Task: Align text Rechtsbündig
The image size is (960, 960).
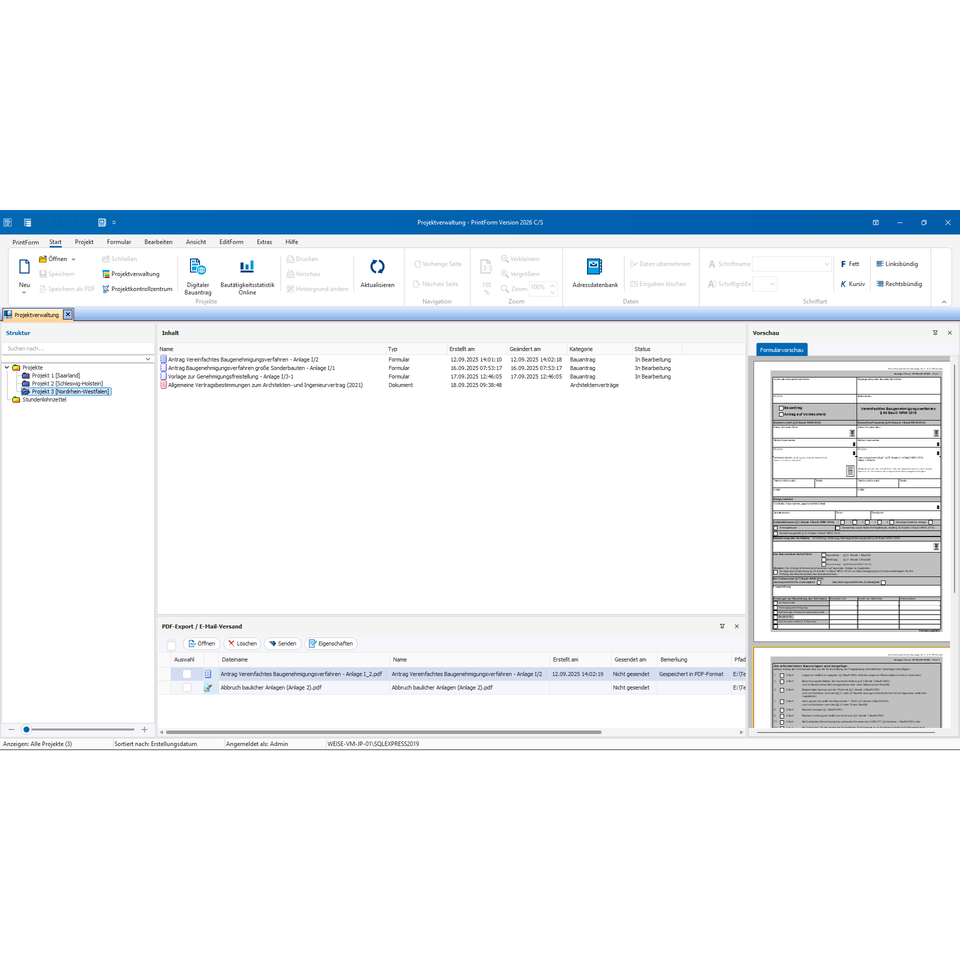Action: pos(899,283)
